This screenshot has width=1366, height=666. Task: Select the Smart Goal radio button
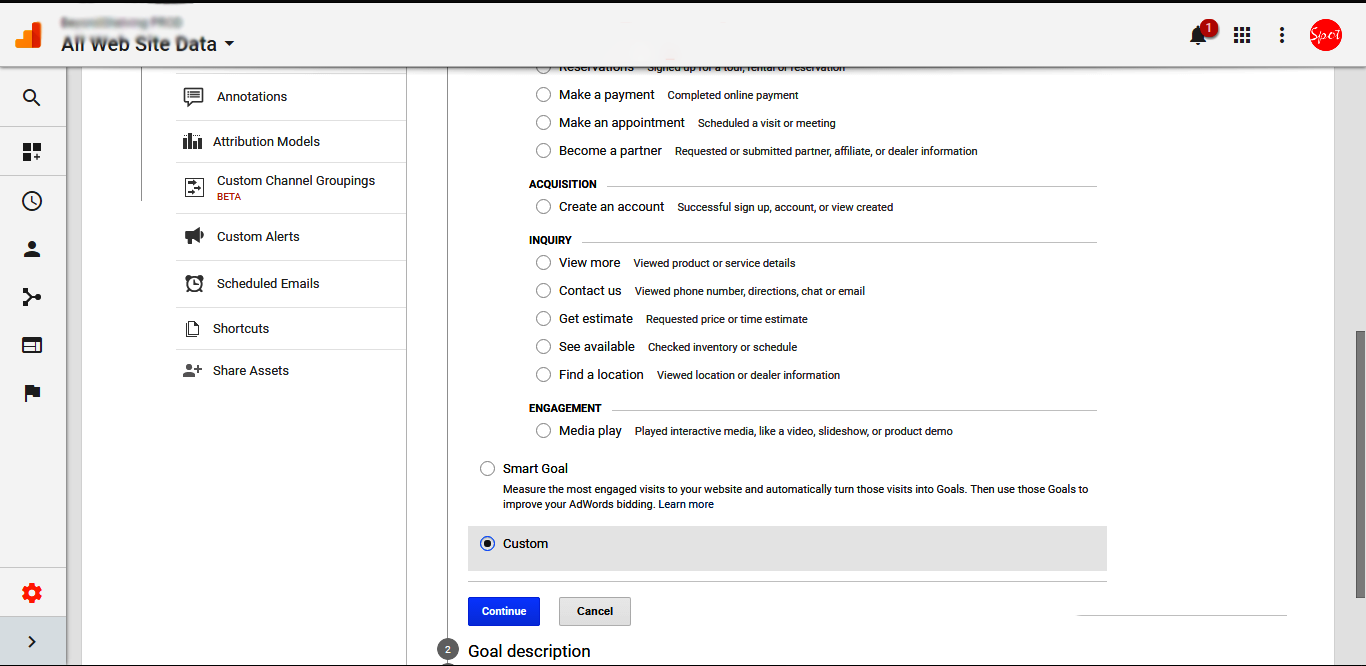[487, 468]
